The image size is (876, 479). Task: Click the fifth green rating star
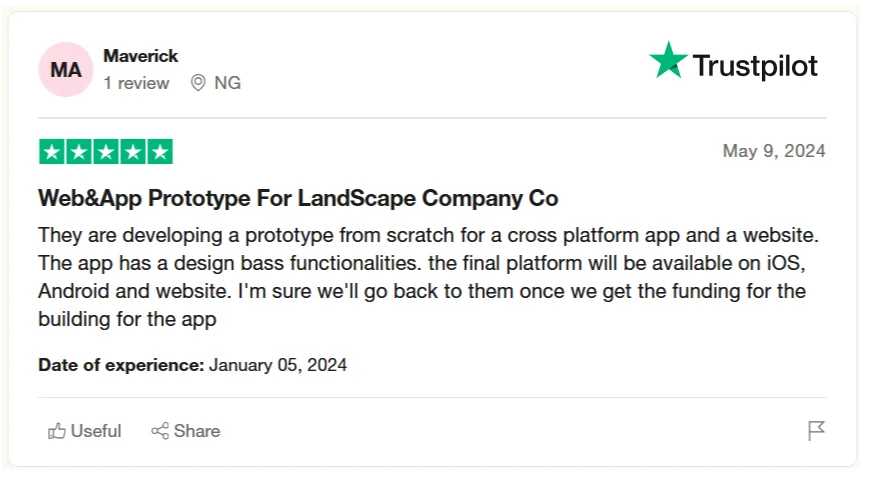160,151
